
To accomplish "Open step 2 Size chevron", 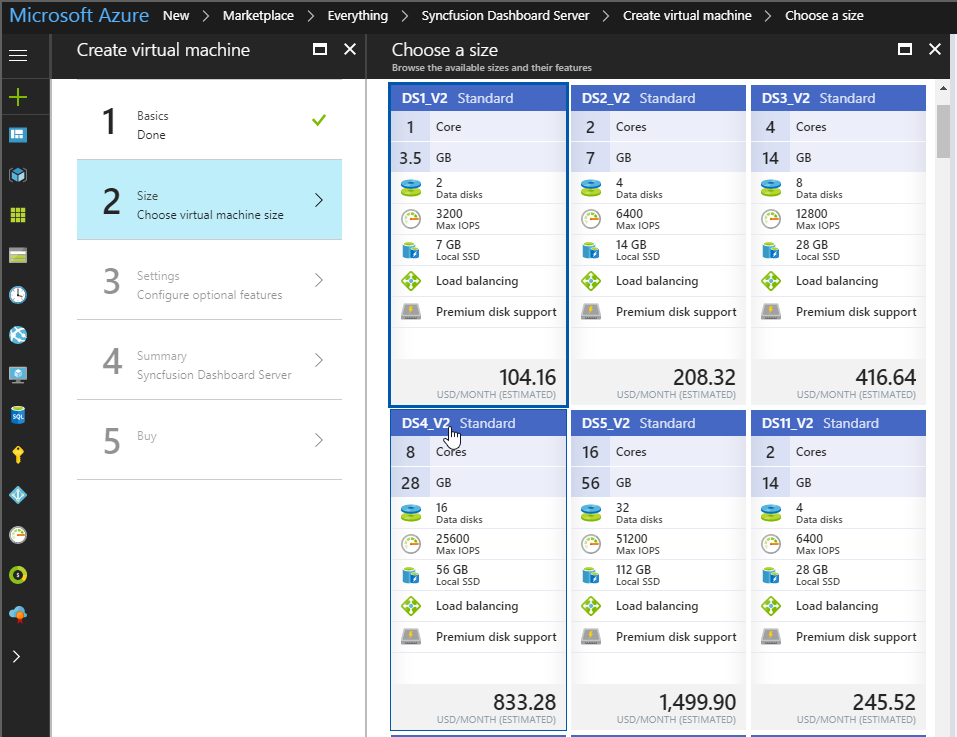I will tap(319, 200).
